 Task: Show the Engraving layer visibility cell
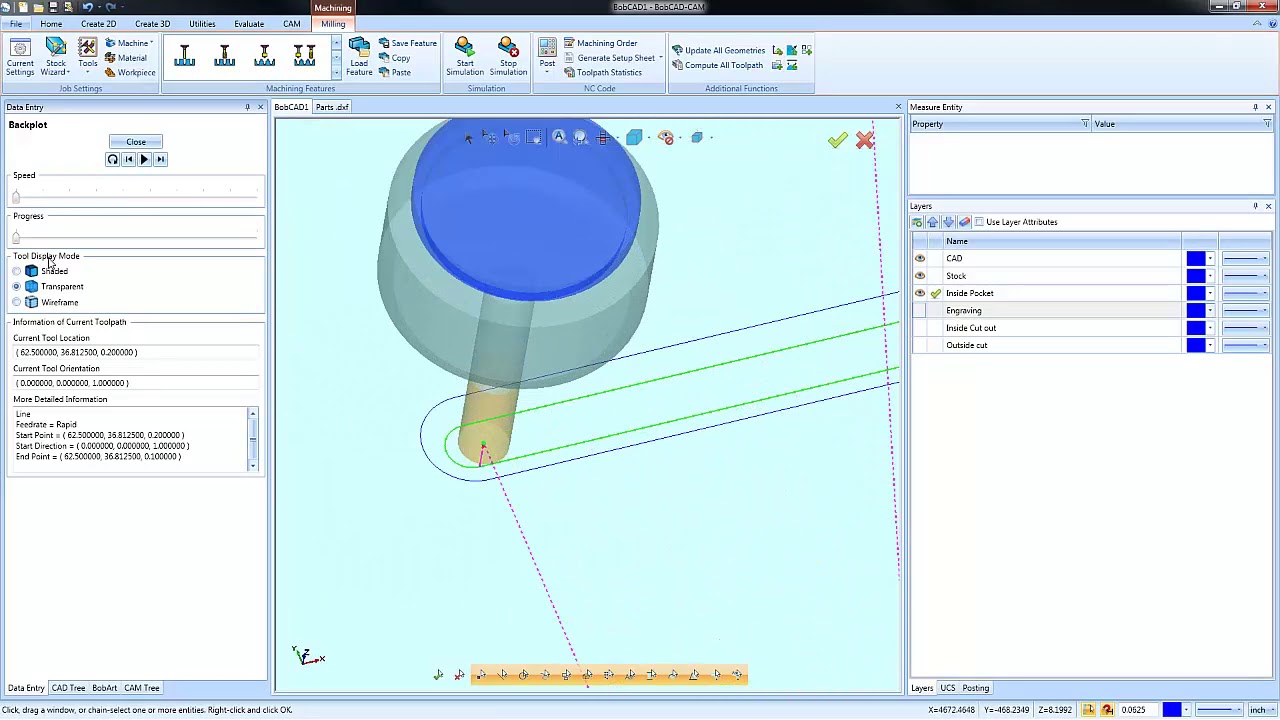[920, 311]
